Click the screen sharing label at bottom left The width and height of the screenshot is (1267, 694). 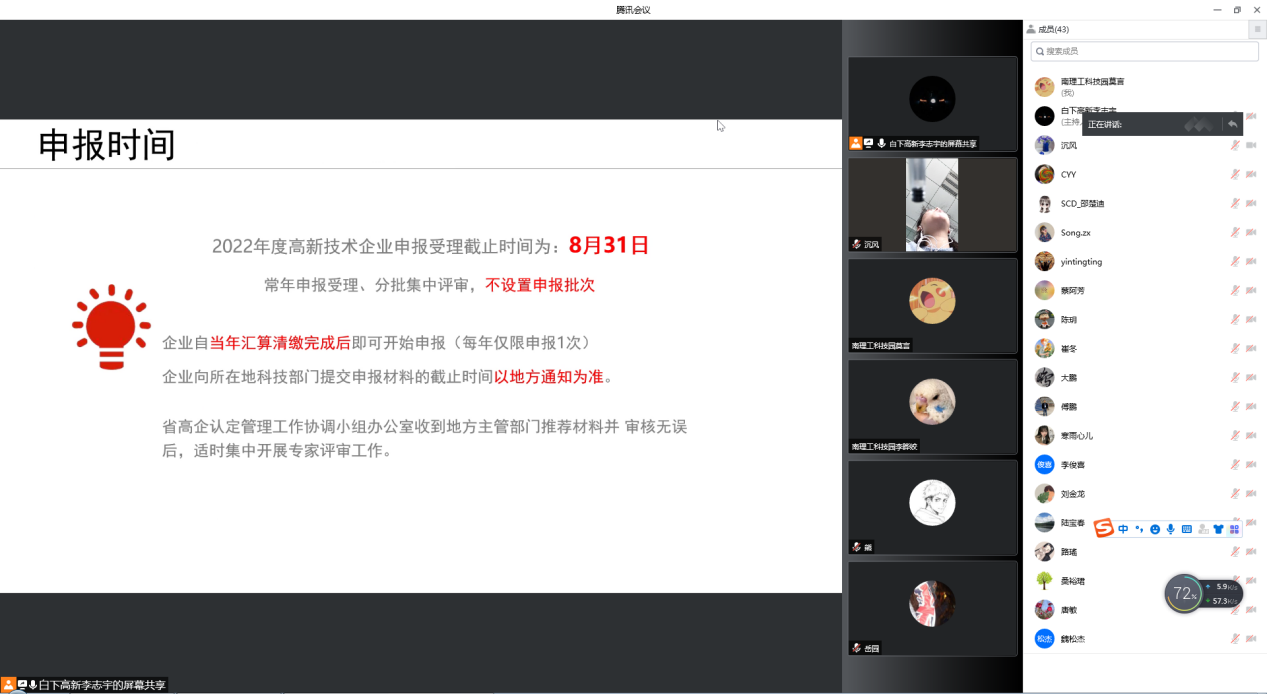click(x=102, y=685)
